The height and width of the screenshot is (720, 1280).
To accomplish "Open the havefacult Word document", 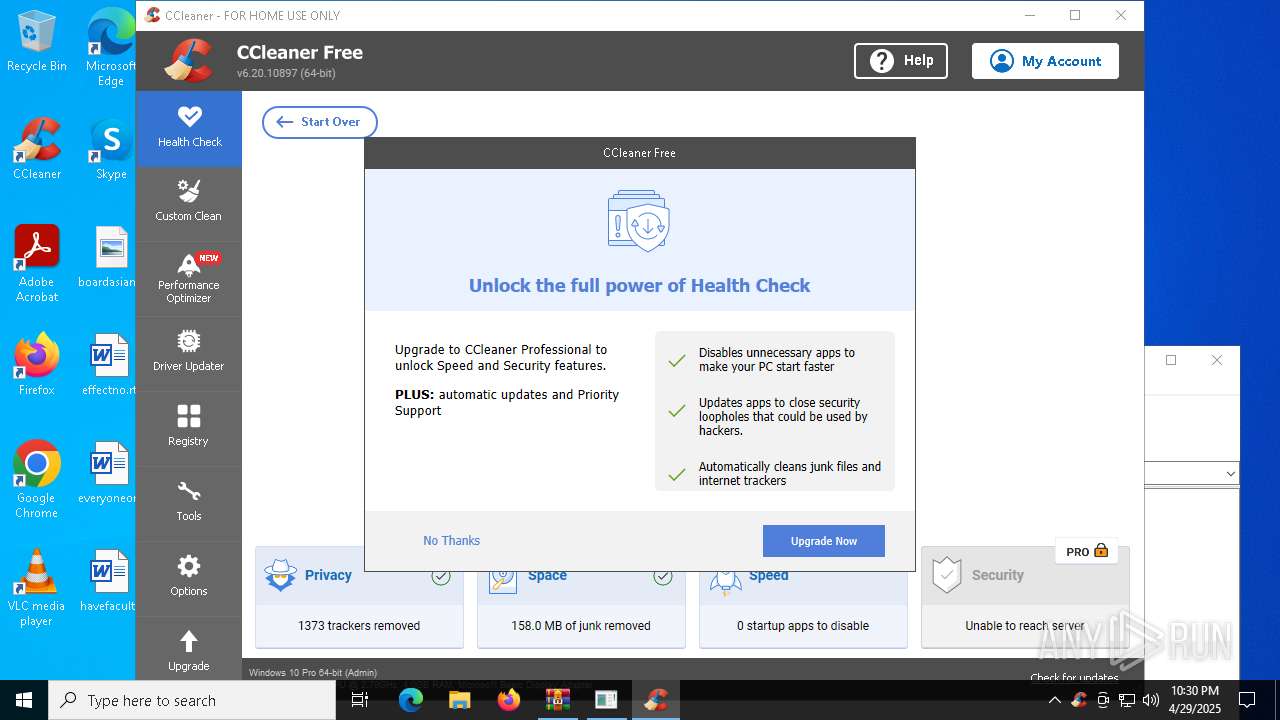I will pyautogui.click(x=108, y=581).
